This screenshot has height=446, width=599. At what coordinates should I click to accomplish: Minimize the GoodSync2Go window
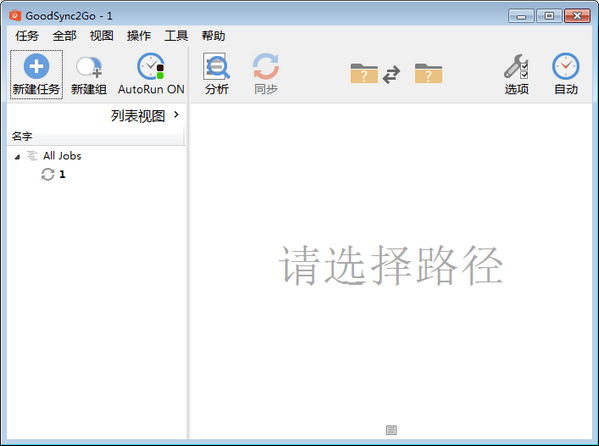pyautogui.click(x=521, y=16)
